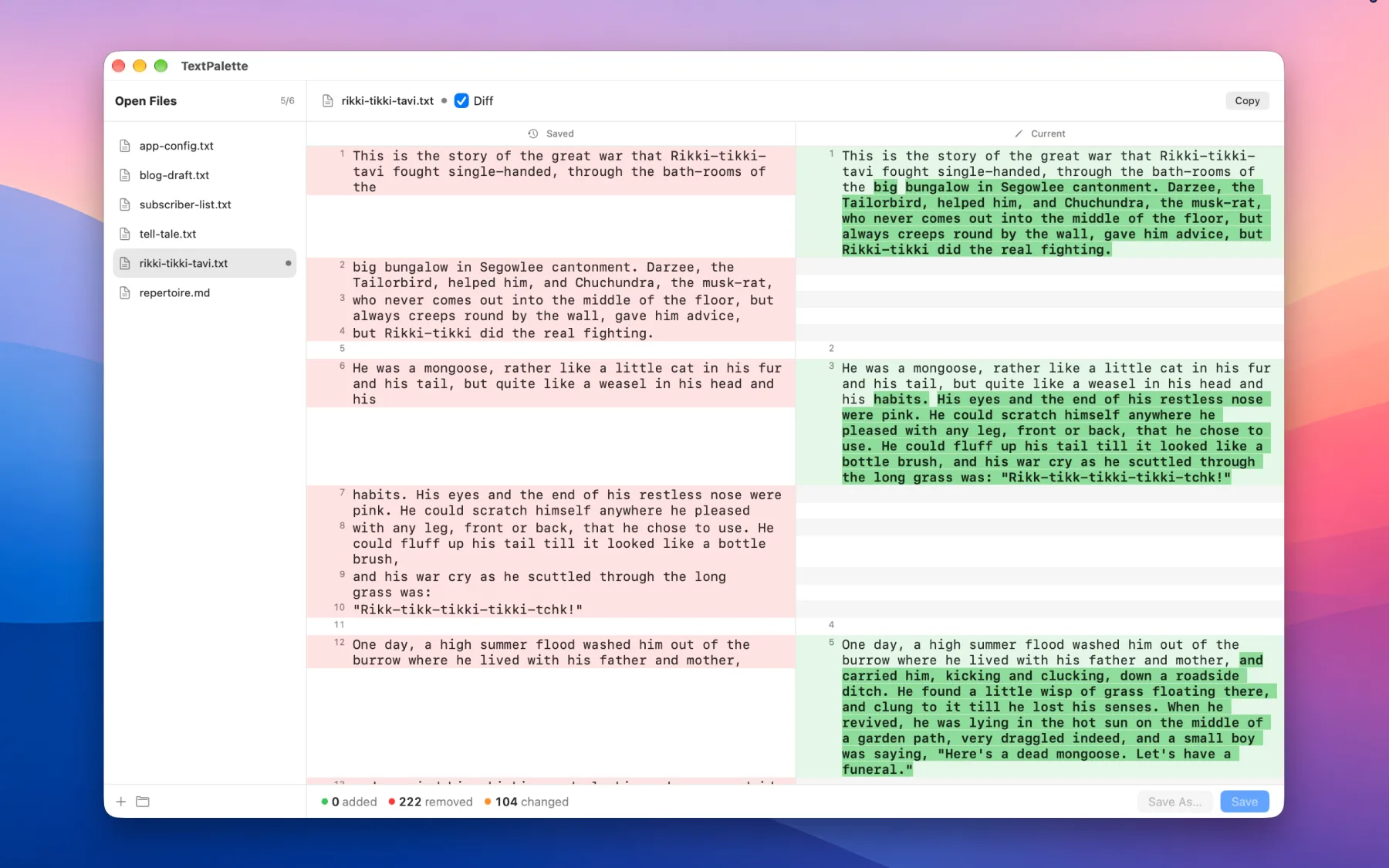
Task: Click the plus icon to add file
Action: point(121,802)
